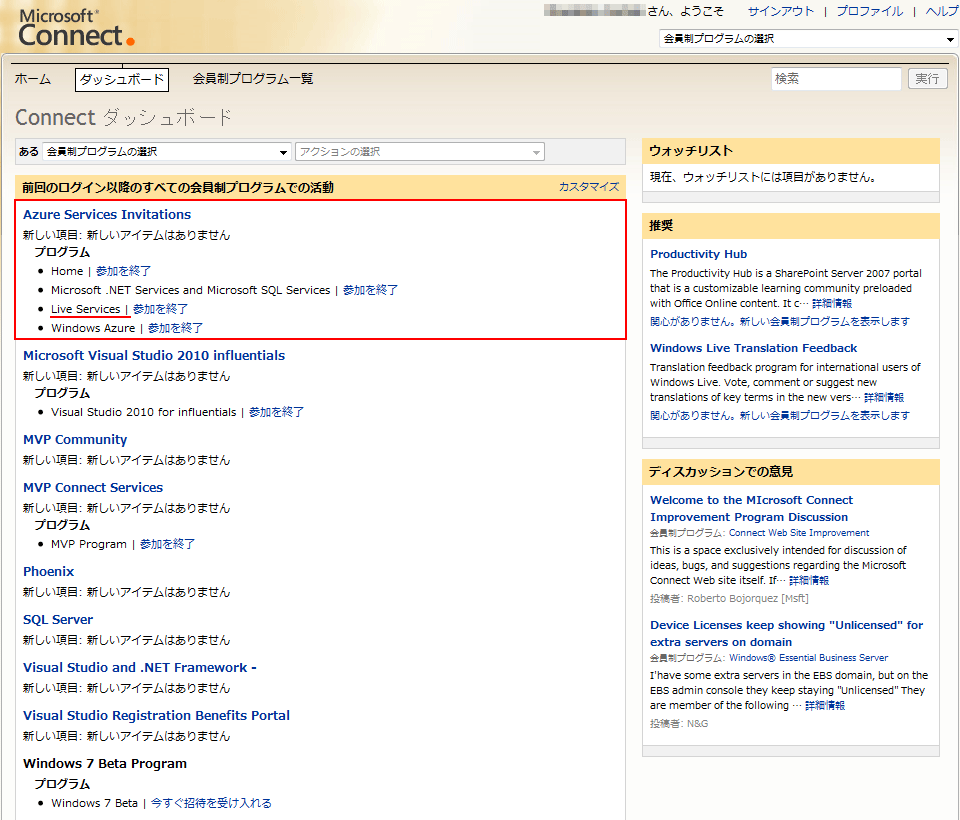Open the アクションの選択 dropdown
960x820 pixels.
pyautogui.click(x=419, y=152)
